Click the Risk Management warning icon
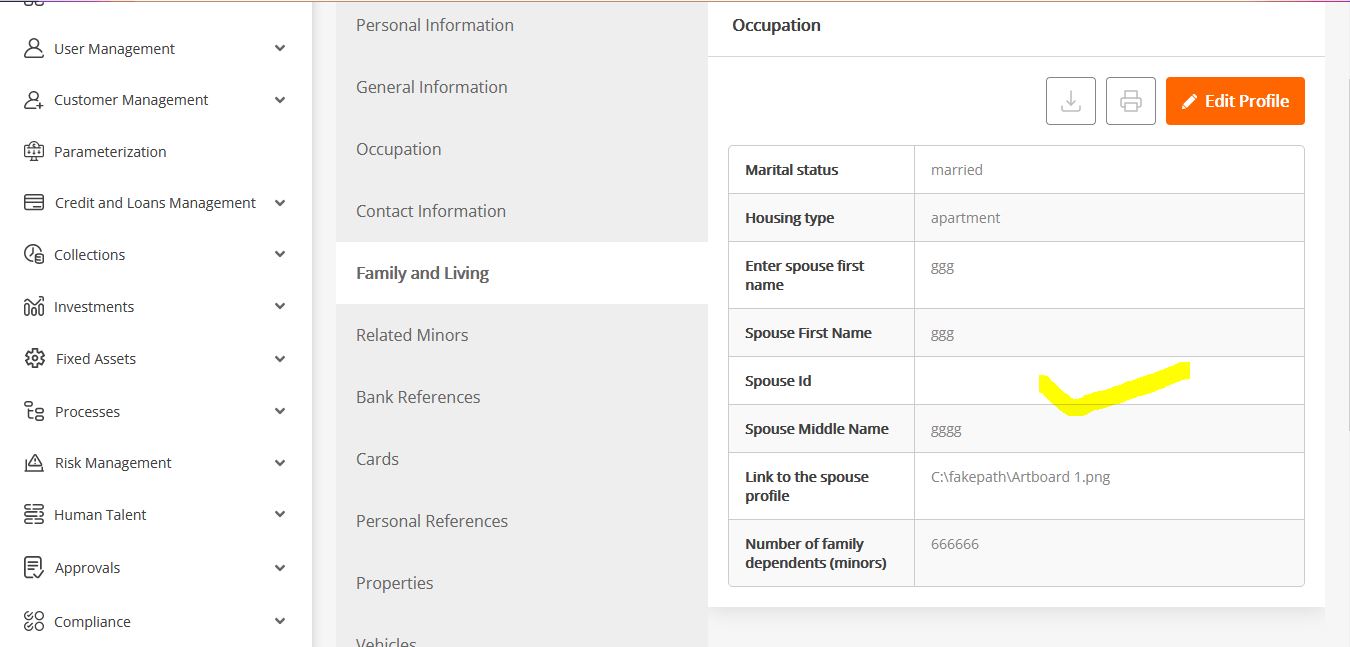Screen dimensions: 1350x647 tap(34, 462)
